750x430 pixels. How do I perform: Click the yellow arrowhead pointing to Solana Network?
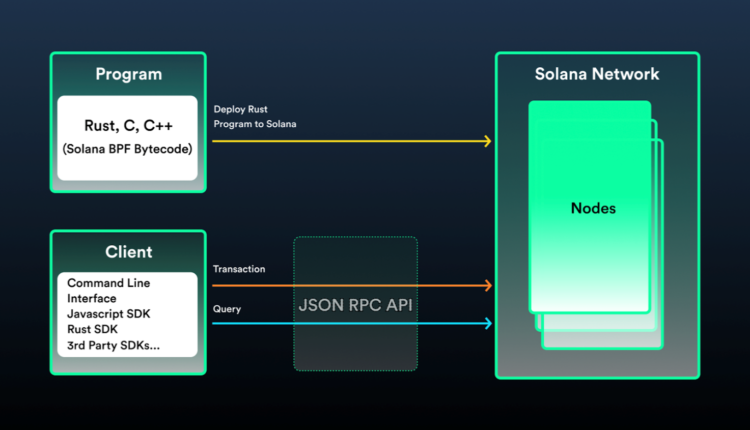click(x=487, y=141)
